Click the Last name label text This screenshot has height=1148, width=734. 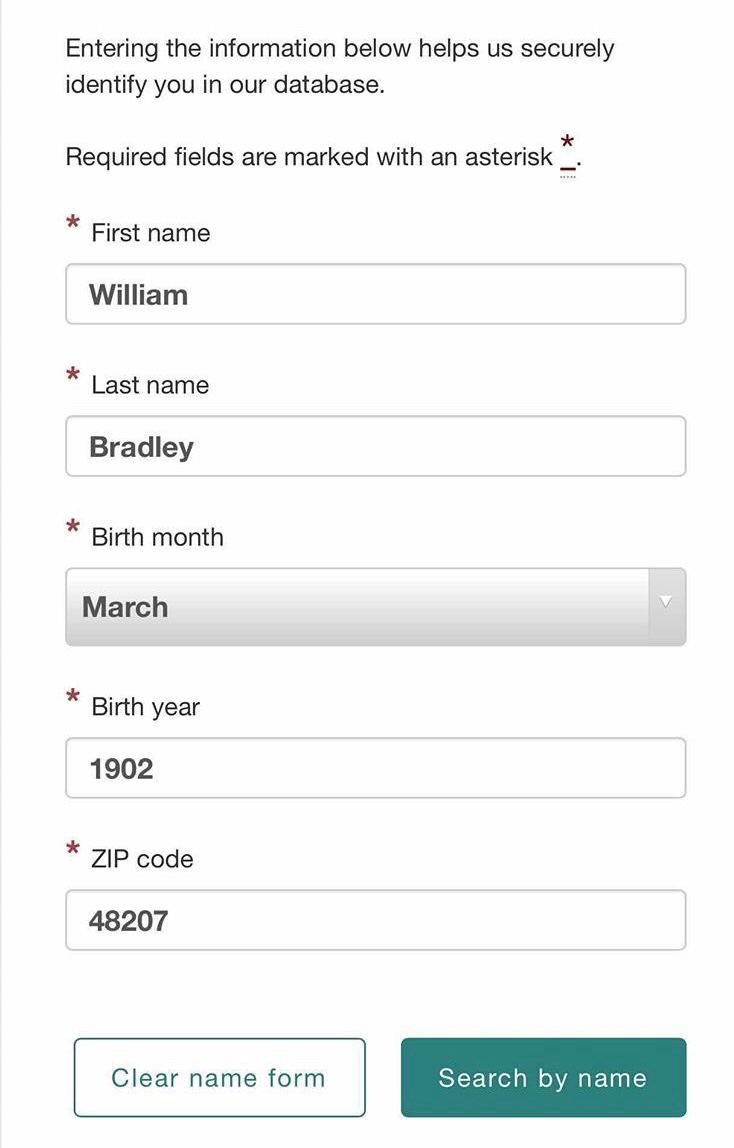pos(150,385)
